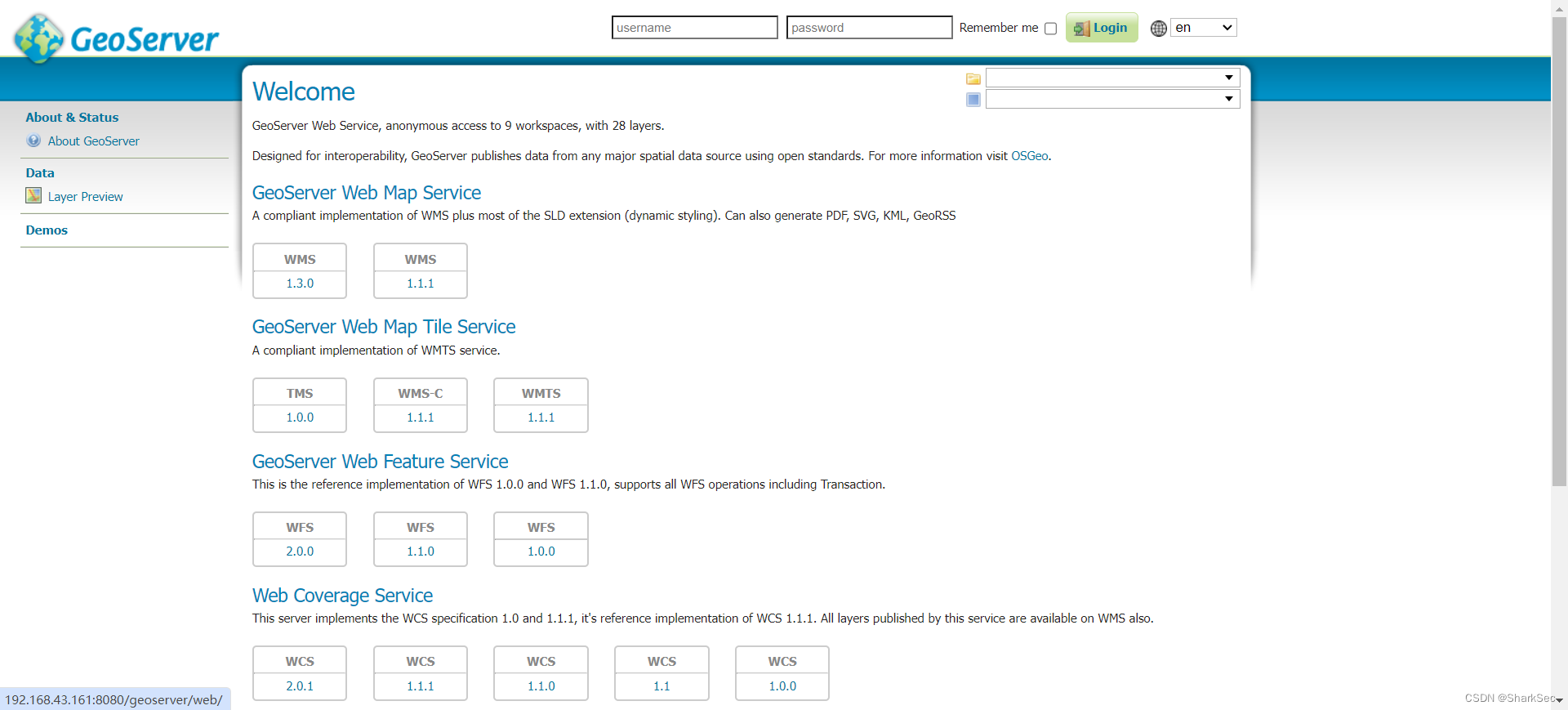Viewport: 1568px width, 710px height.
Task: Open WFS 2.0.0 capabilities
Action: point(300,551)
